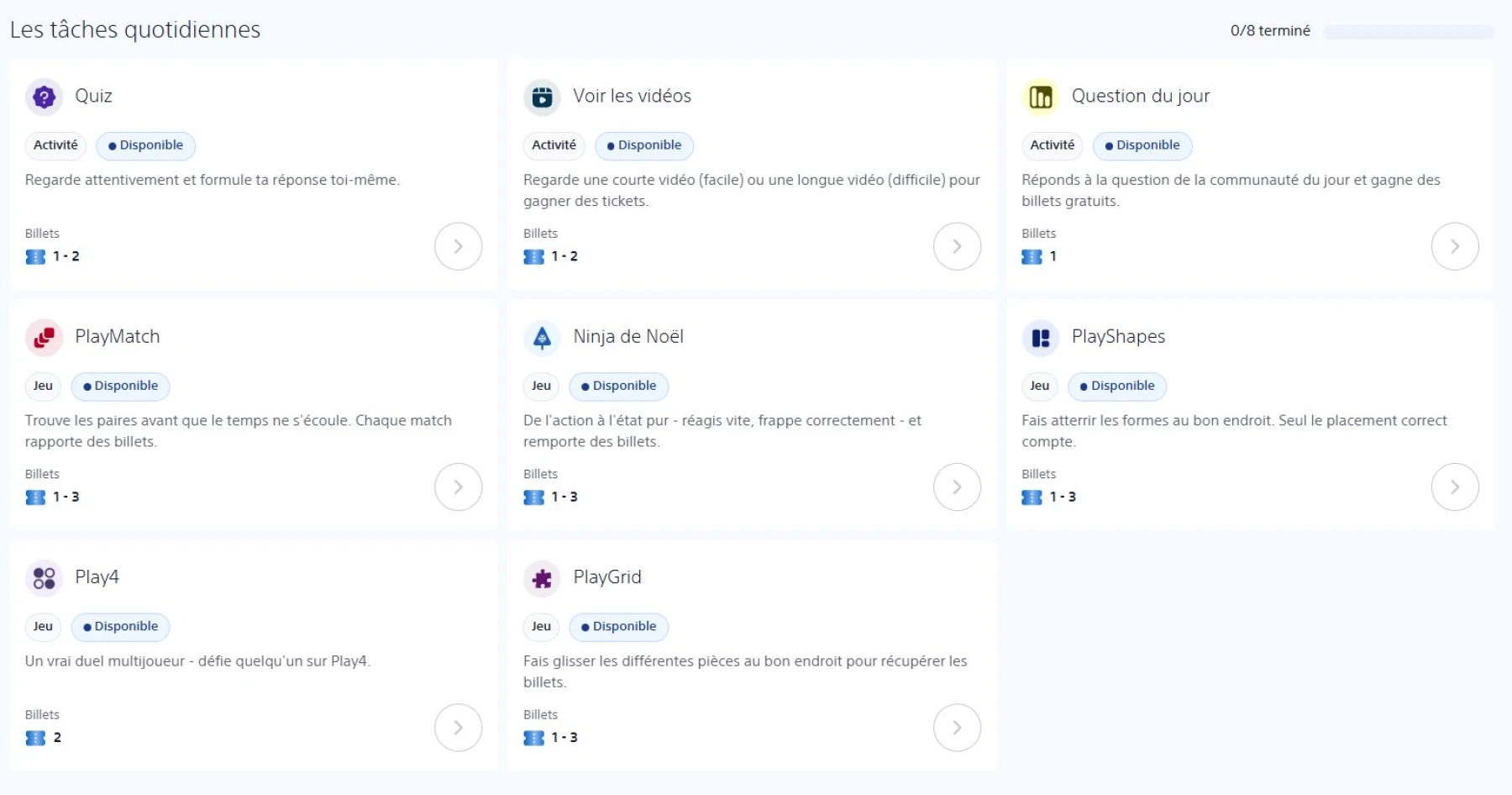Click Disponible status badge on Play4

[x=120, y=627]
